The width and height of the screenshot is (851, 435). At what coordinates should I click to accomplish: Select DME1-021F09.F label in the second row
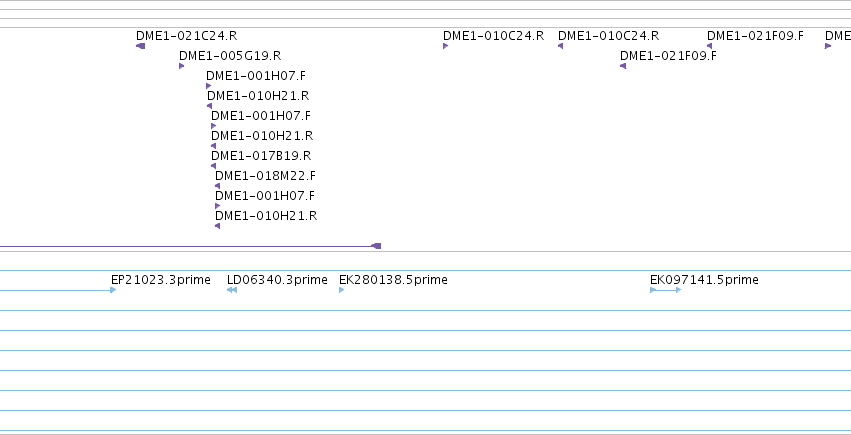(668, 56)
